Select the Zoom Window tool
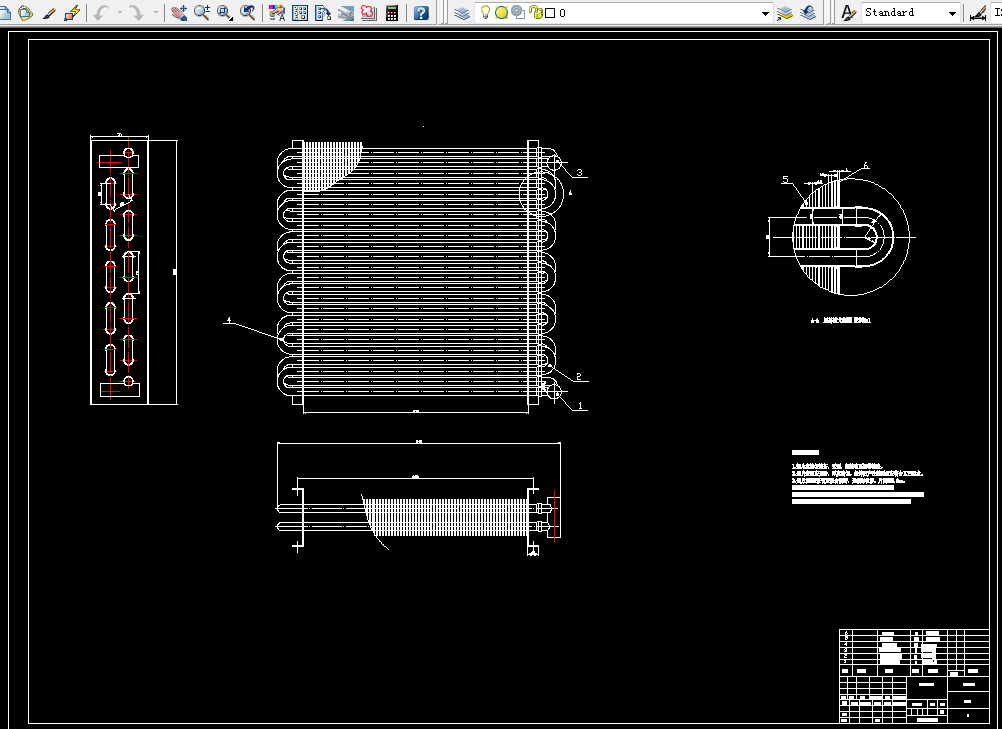This screenshot has width=1002, height=729. [225, 12]
